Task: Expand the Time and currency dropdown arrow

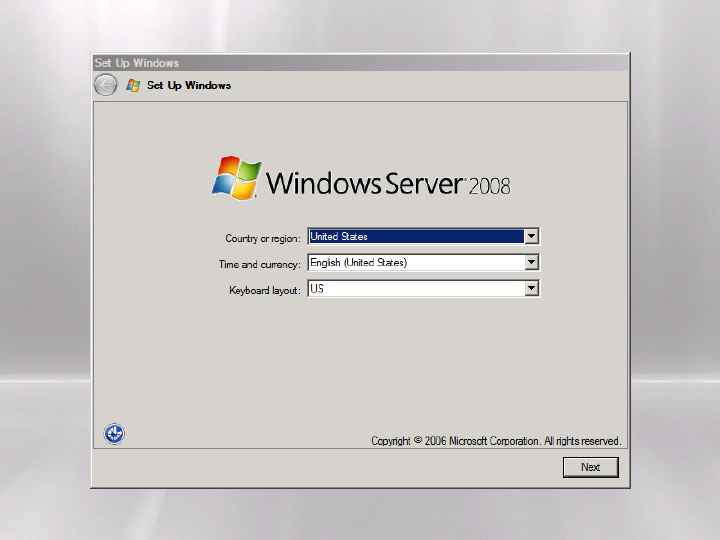Action: click(x=531, y=262)
